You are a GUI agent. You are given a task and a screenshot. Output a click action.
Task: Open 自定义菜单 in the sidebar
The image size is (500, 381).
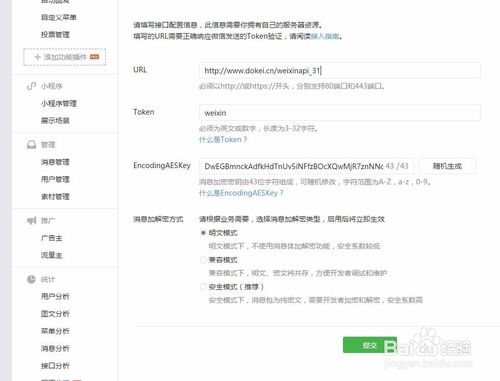click(59, 17)
